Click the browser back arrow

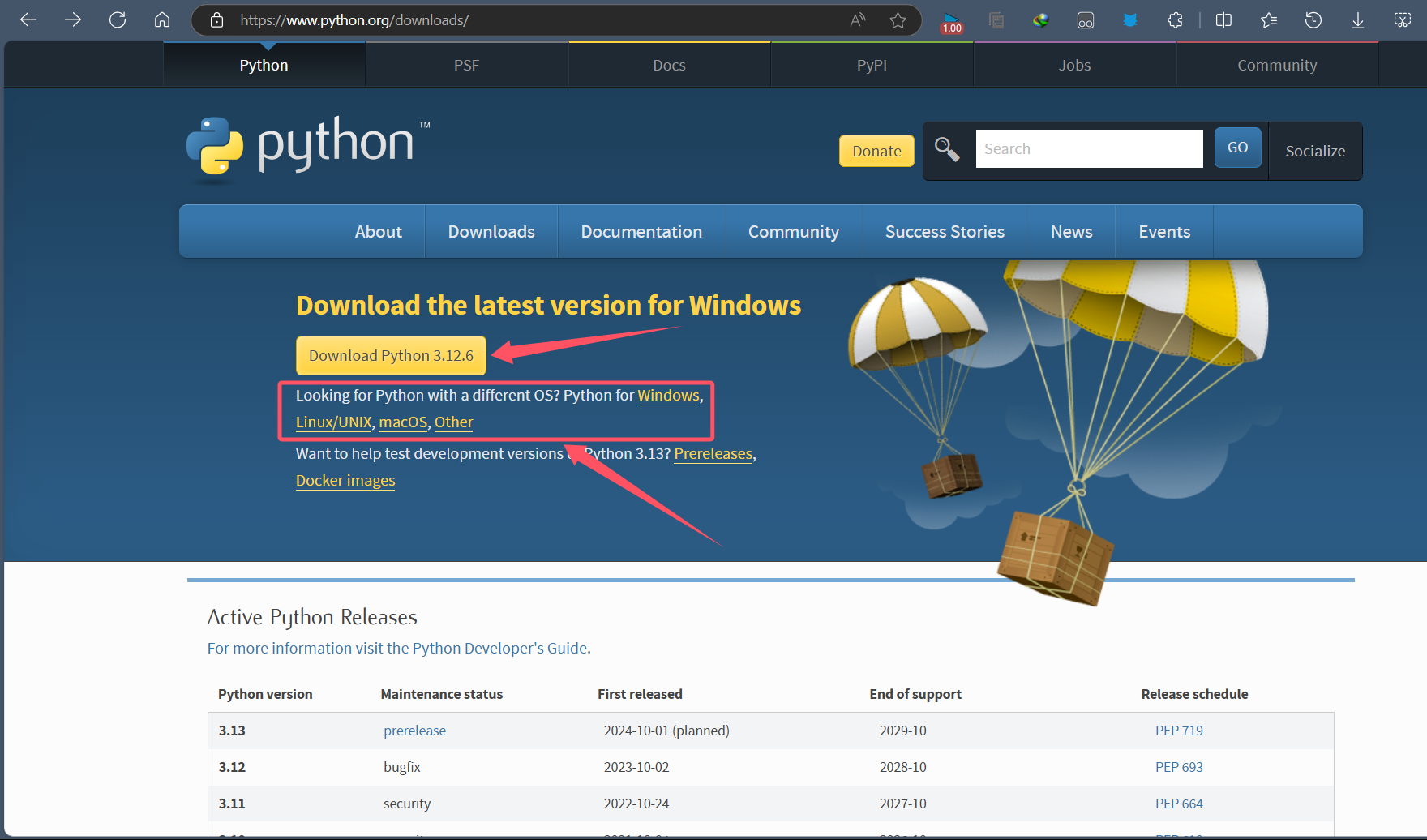click(28, 20)
